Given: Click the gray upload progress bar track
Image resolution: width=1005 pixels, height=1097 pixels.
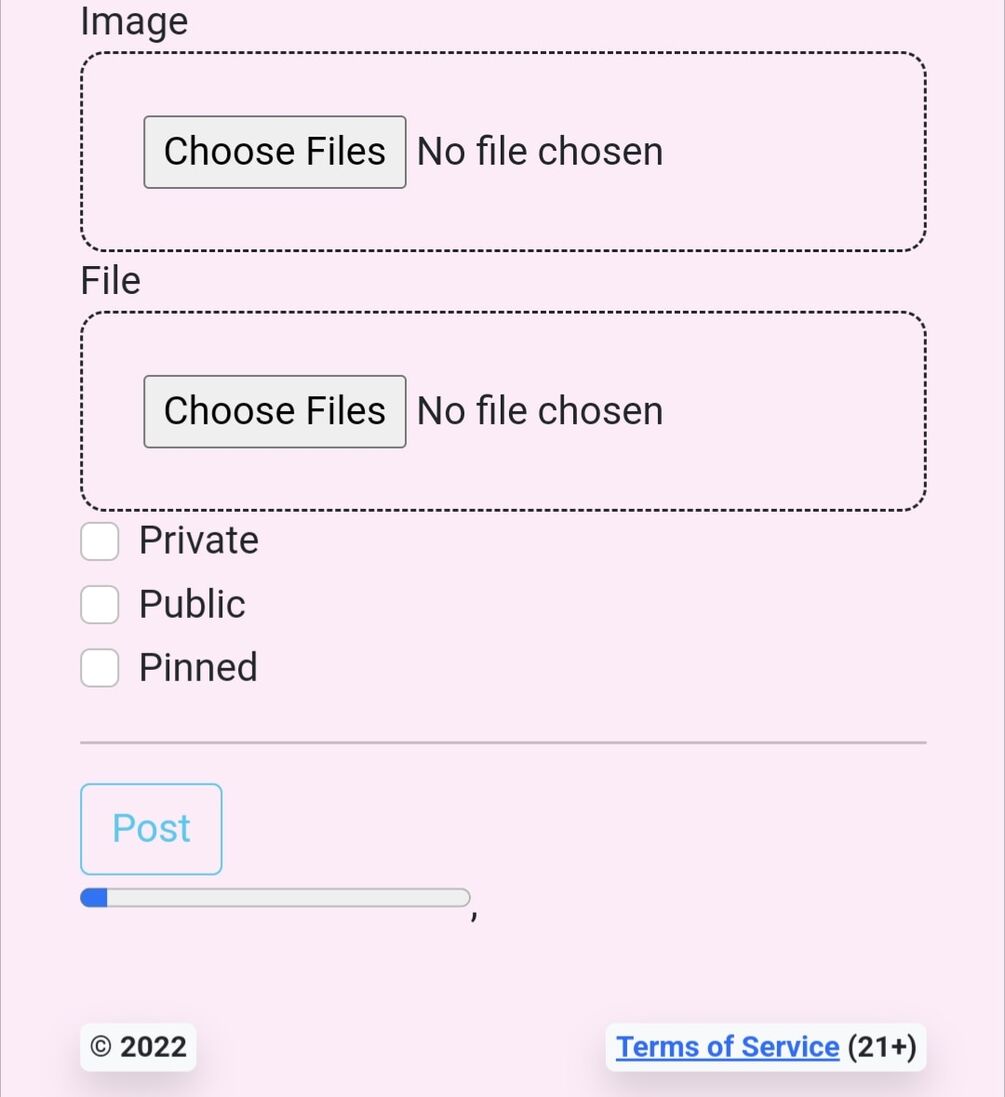Looking at the screenshot, I should (290, 898).
